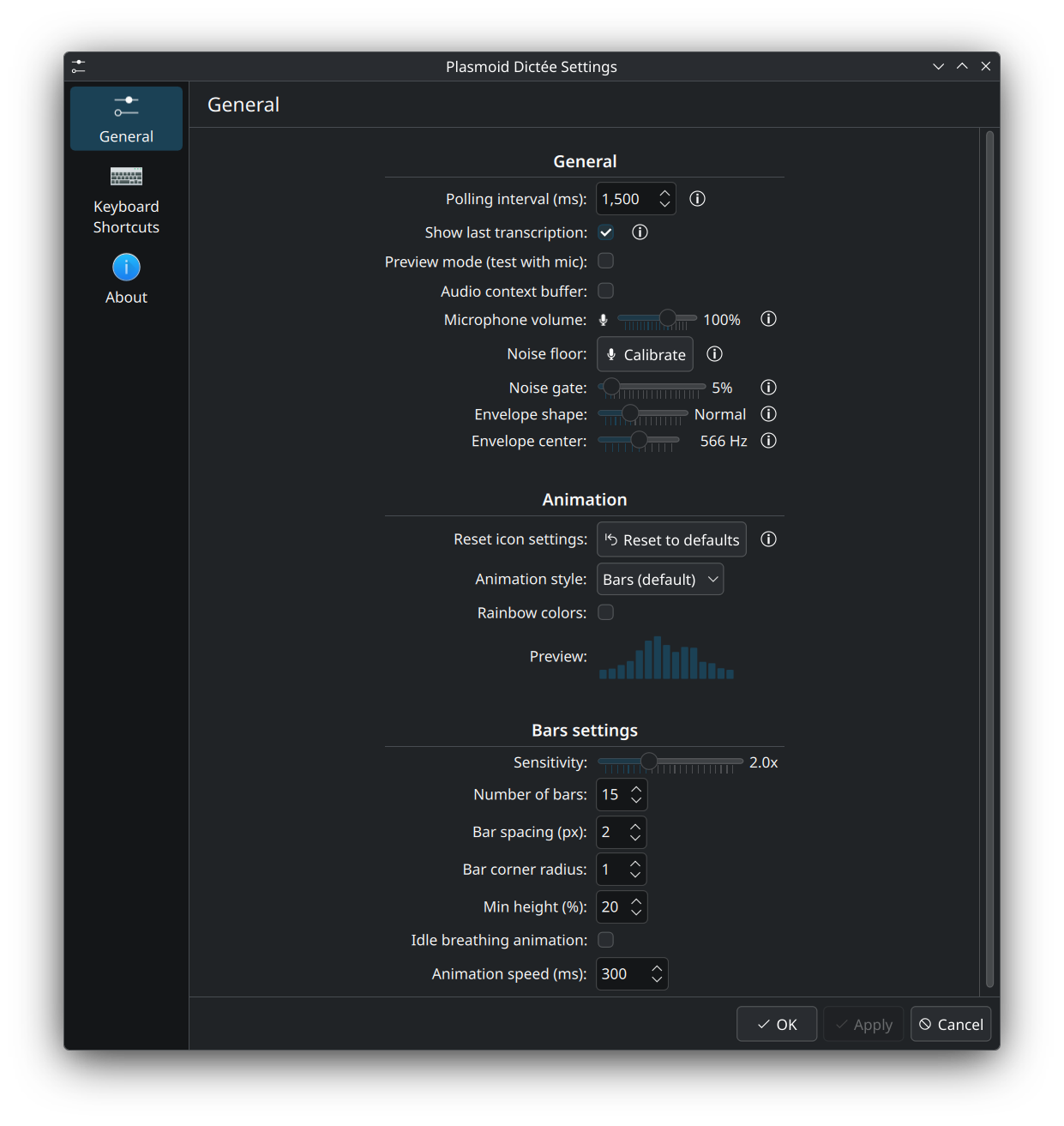Confirm settings with OK button

pos(777,1024)
